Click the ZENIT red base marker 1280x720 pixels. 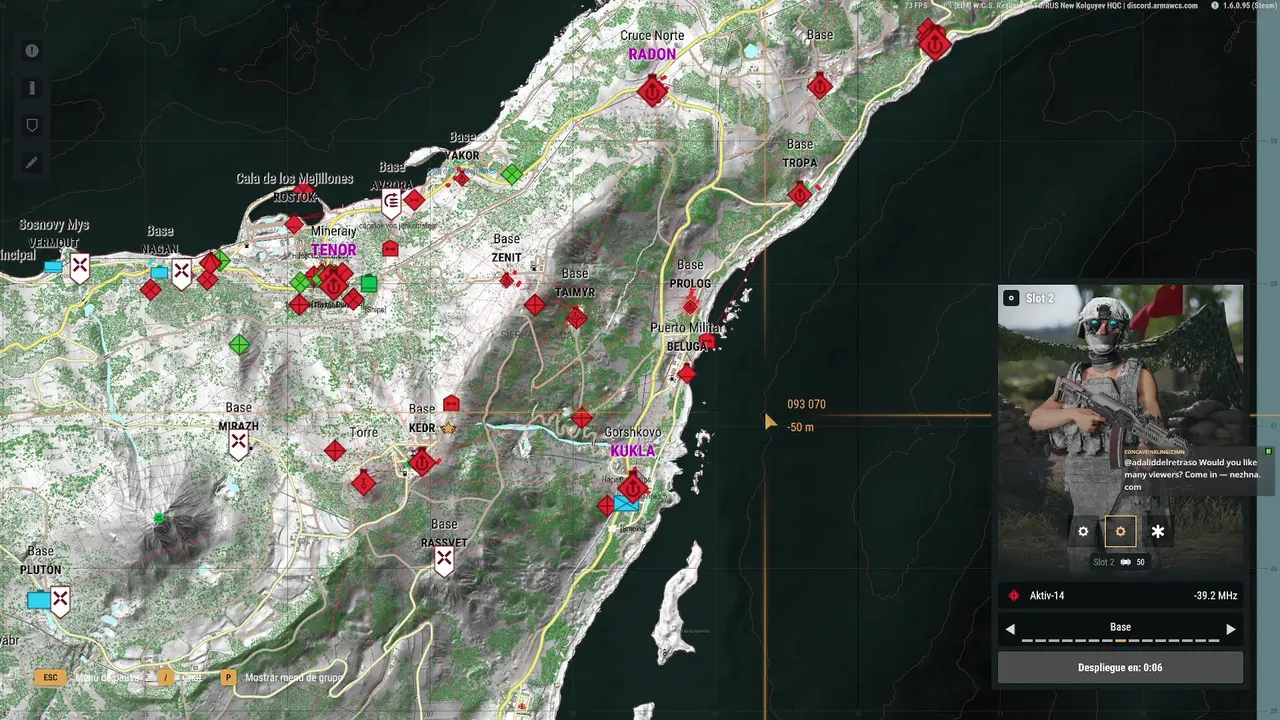pos(507,280)
